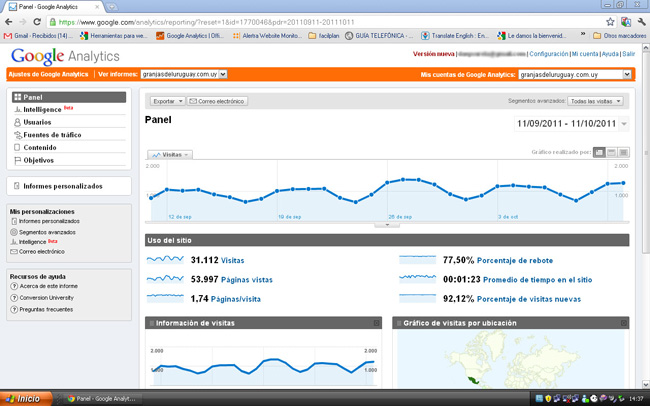Open Contenido menu item
The width and height of the screenshot is (650, 406).
(x=69, y=148)
